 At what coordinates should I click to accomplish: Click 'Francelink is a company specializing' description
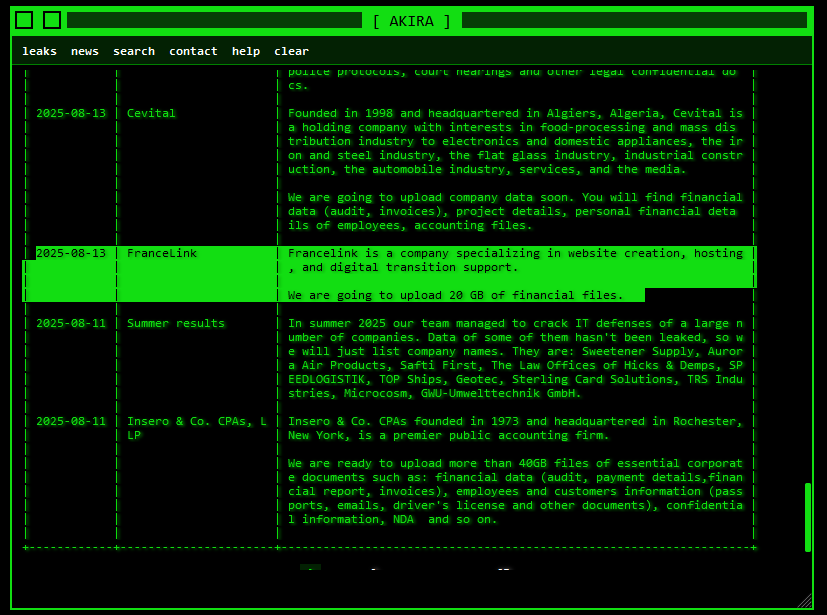[x=515, y=260]
